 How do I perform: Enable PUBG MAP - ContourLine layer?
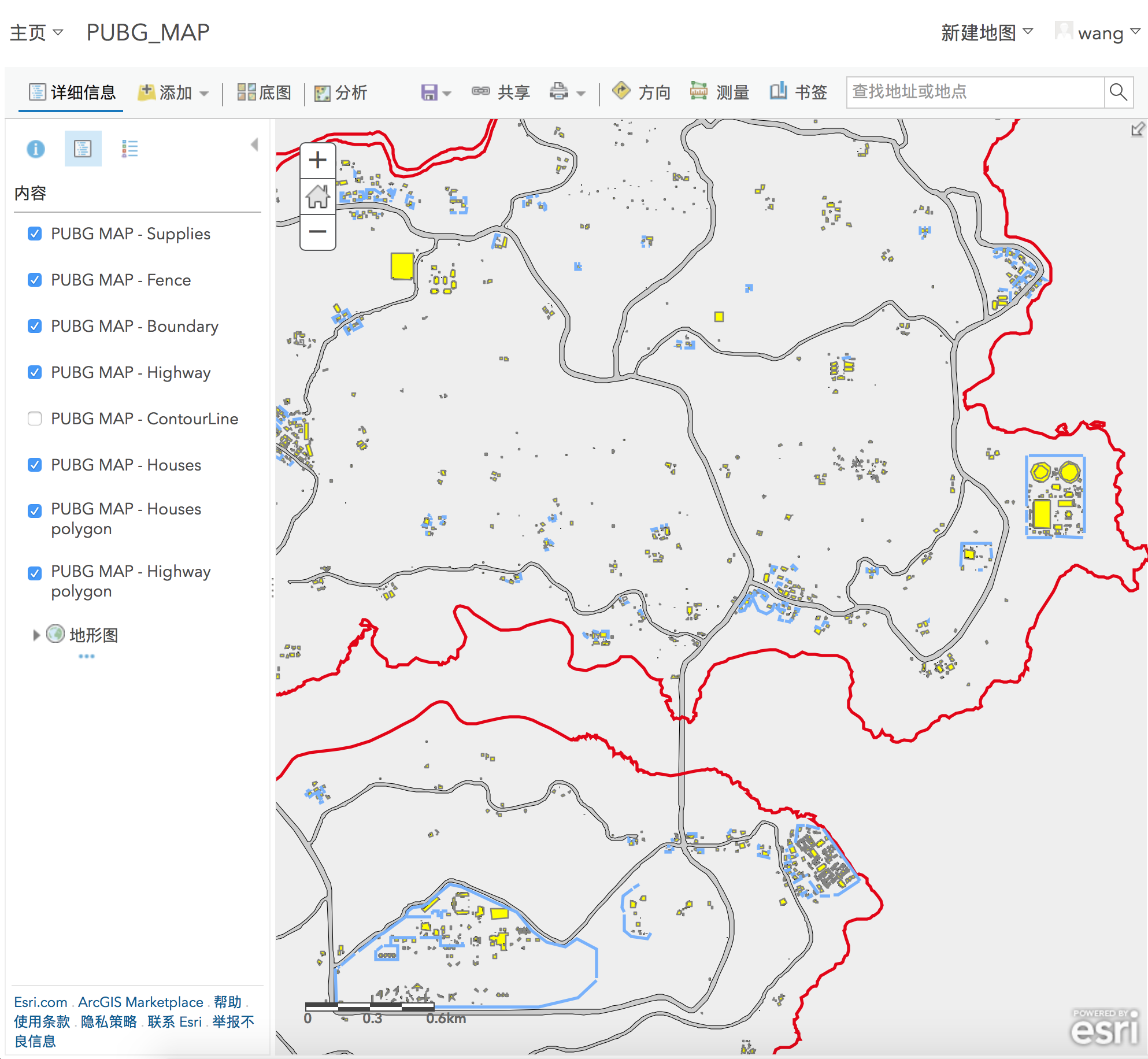click(35, 419)
